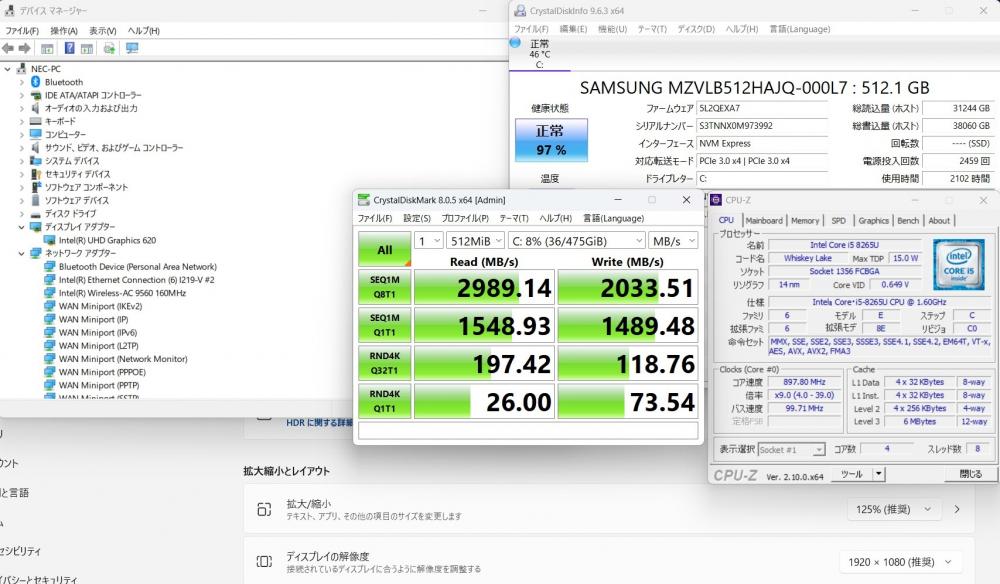Click the scale icon next to 拡大/縮小
This screenshot has height=584, width=1000.
[264, 509]
